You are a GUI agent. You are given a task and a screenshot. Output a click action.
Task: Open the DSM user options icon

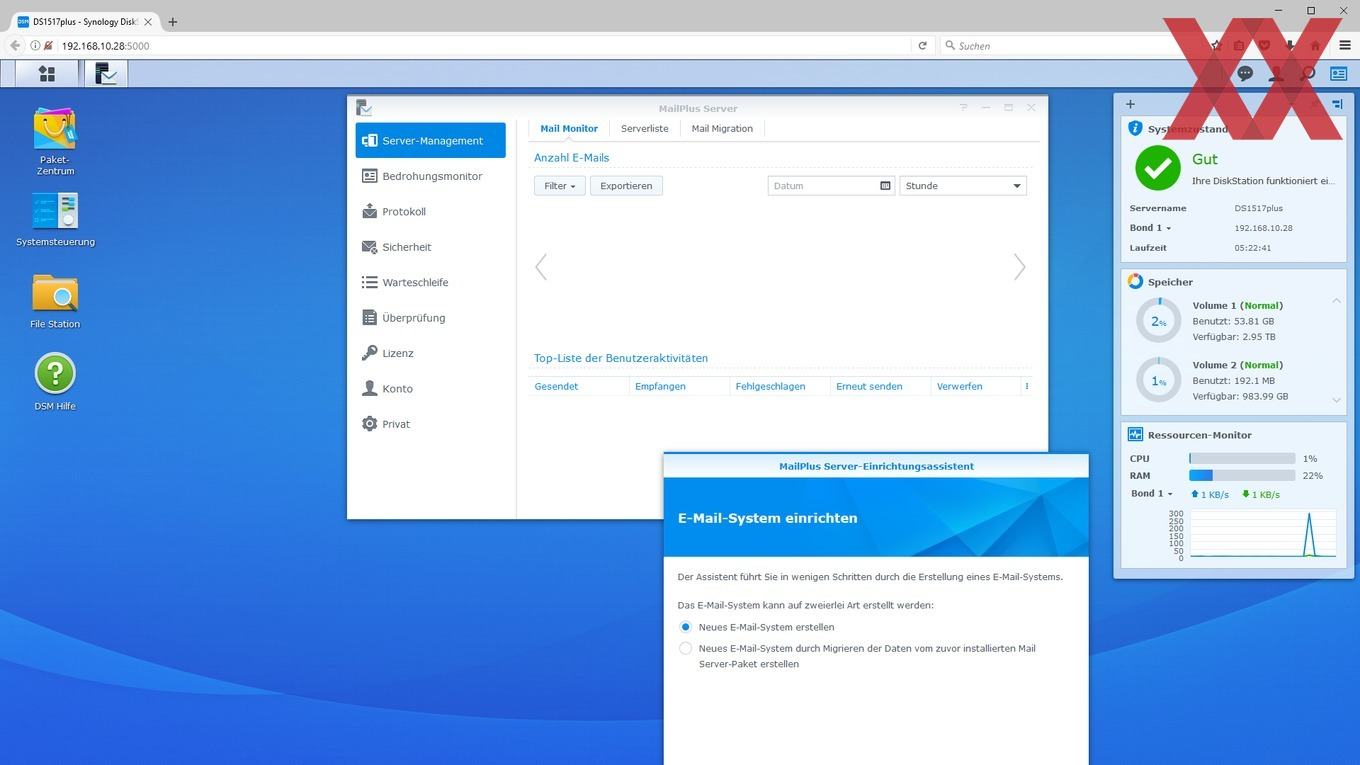point(1276,74)
